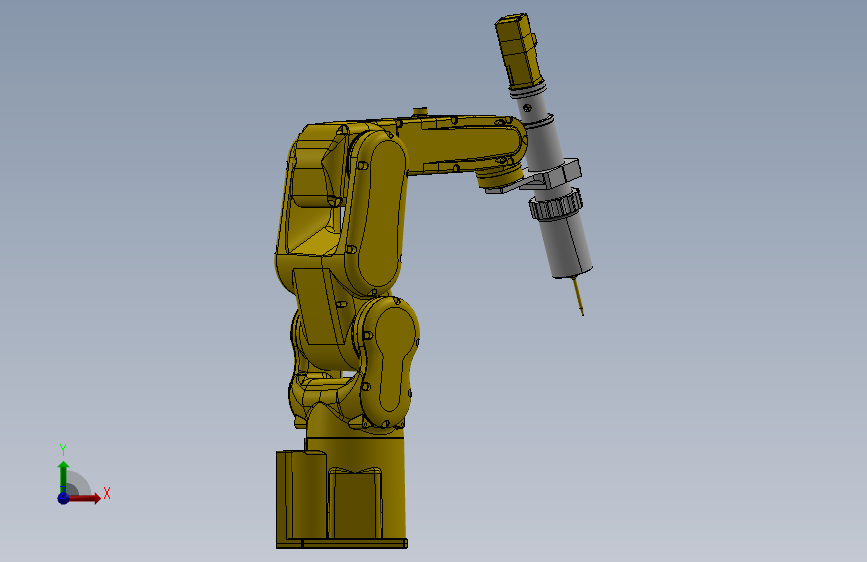Select the knurled collar ring on the spindle

[556, 204]
